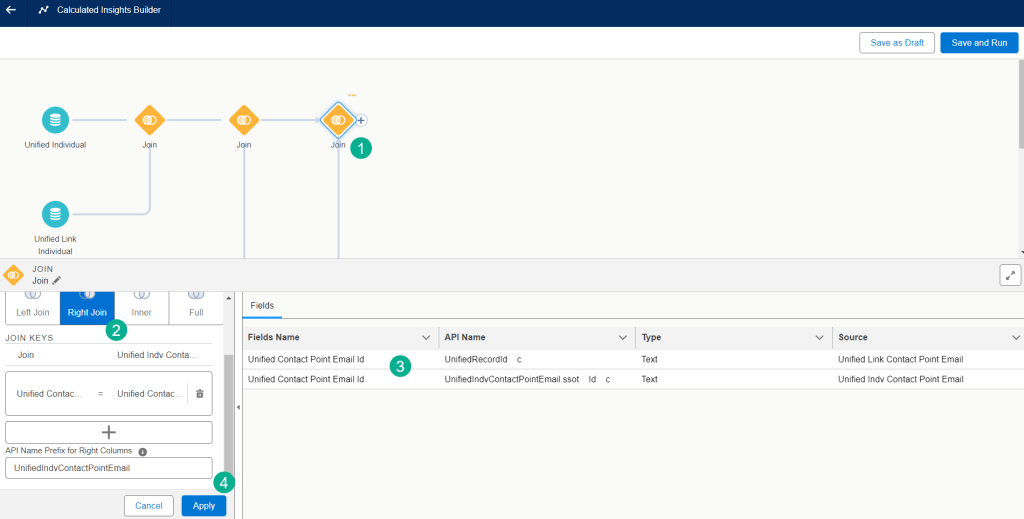Viewport: 1024px width, 519px height.
Task: Open the Fields Name column dropdown
Action: tap(427, 337)
